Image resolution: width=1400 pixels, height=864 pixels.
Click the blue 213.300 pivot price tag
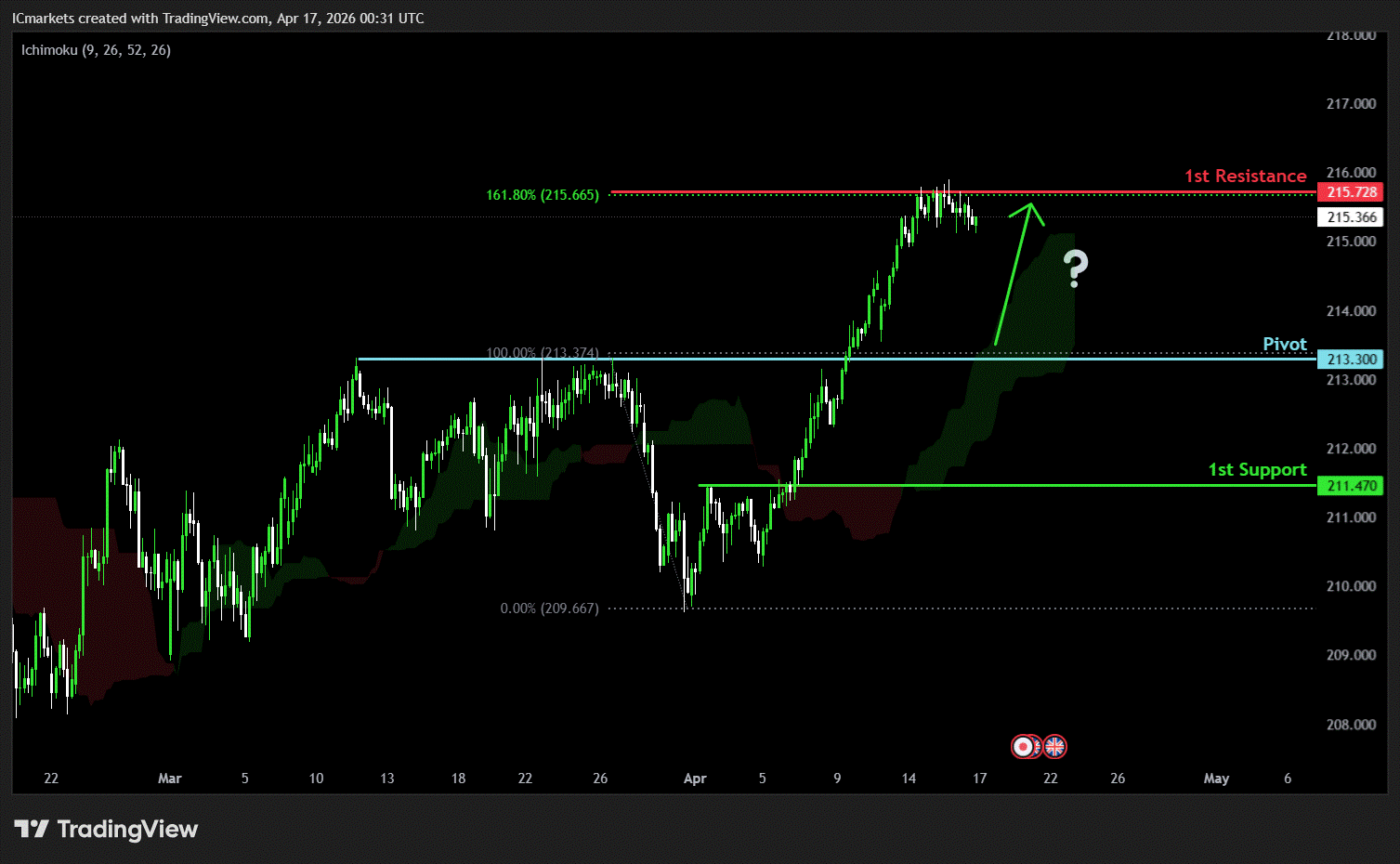pos(1351,360)
